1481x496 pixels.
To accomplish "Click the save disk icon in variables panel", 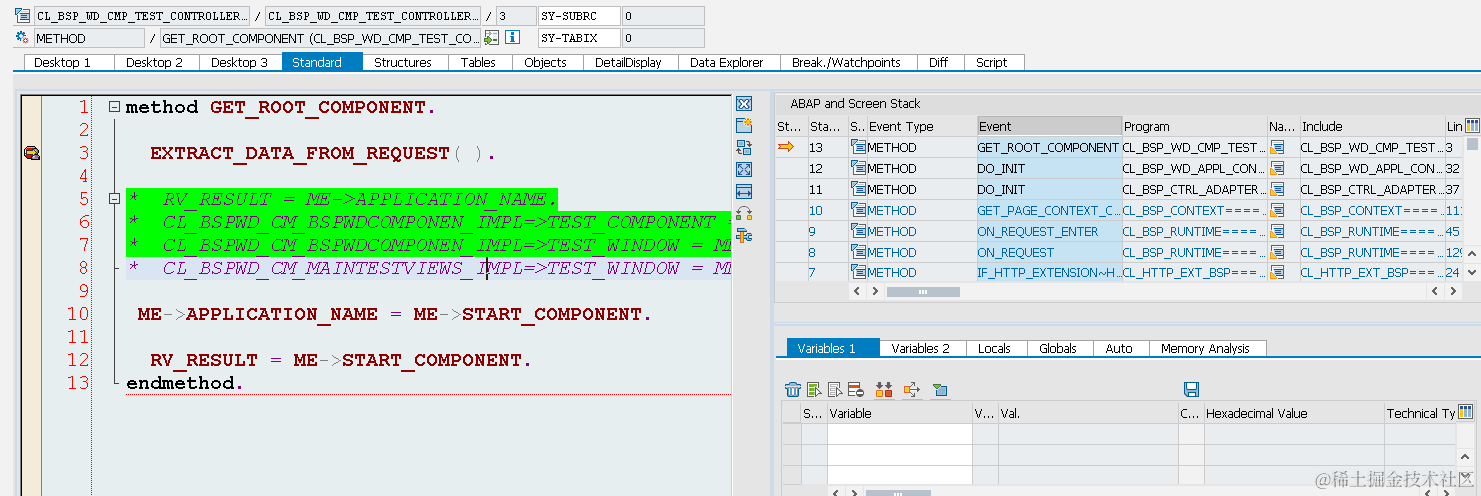I will pos(1191,389).
